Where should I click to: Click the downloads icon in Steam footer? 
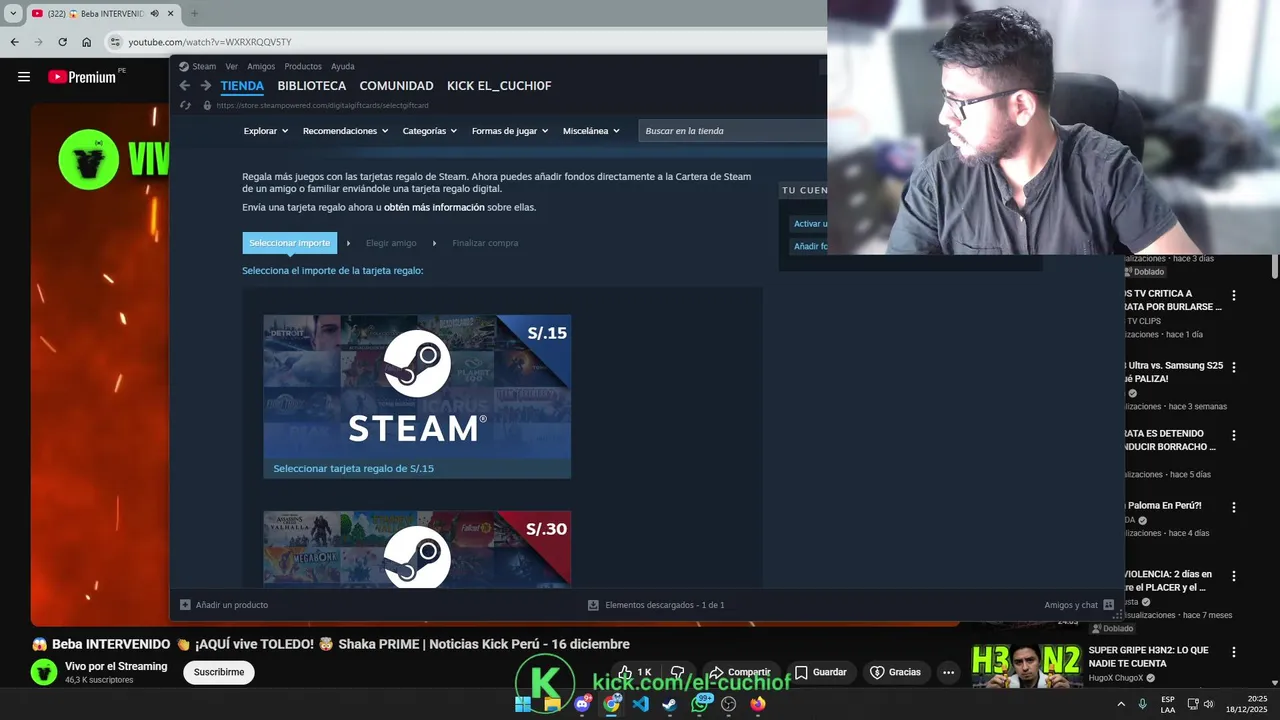point(593,605)
